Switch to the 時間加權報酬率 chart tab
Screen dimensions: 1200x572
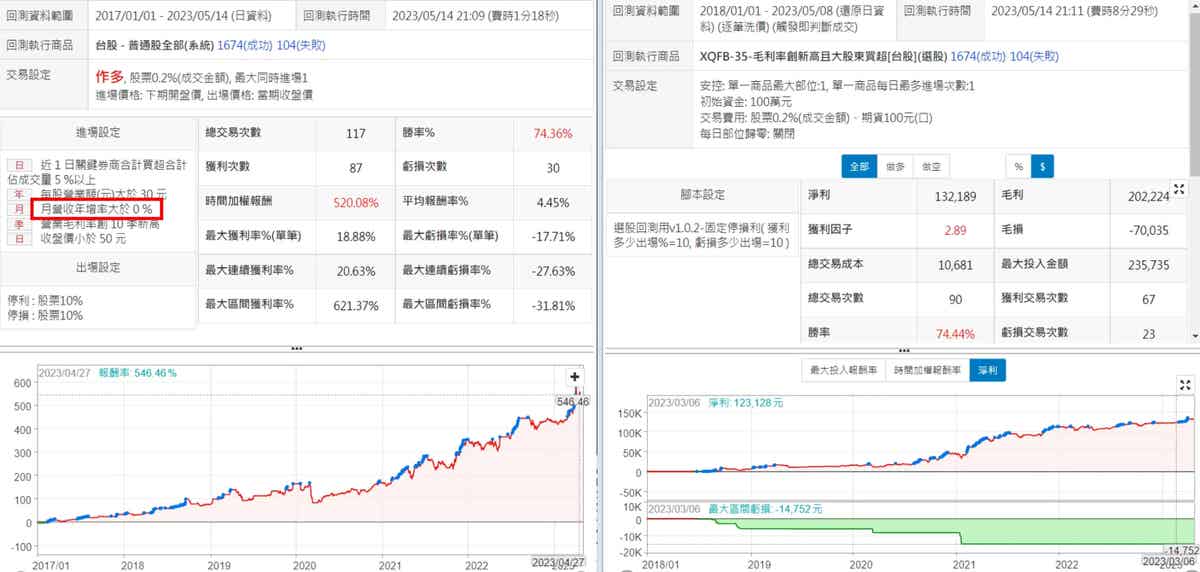click(927, 370)
